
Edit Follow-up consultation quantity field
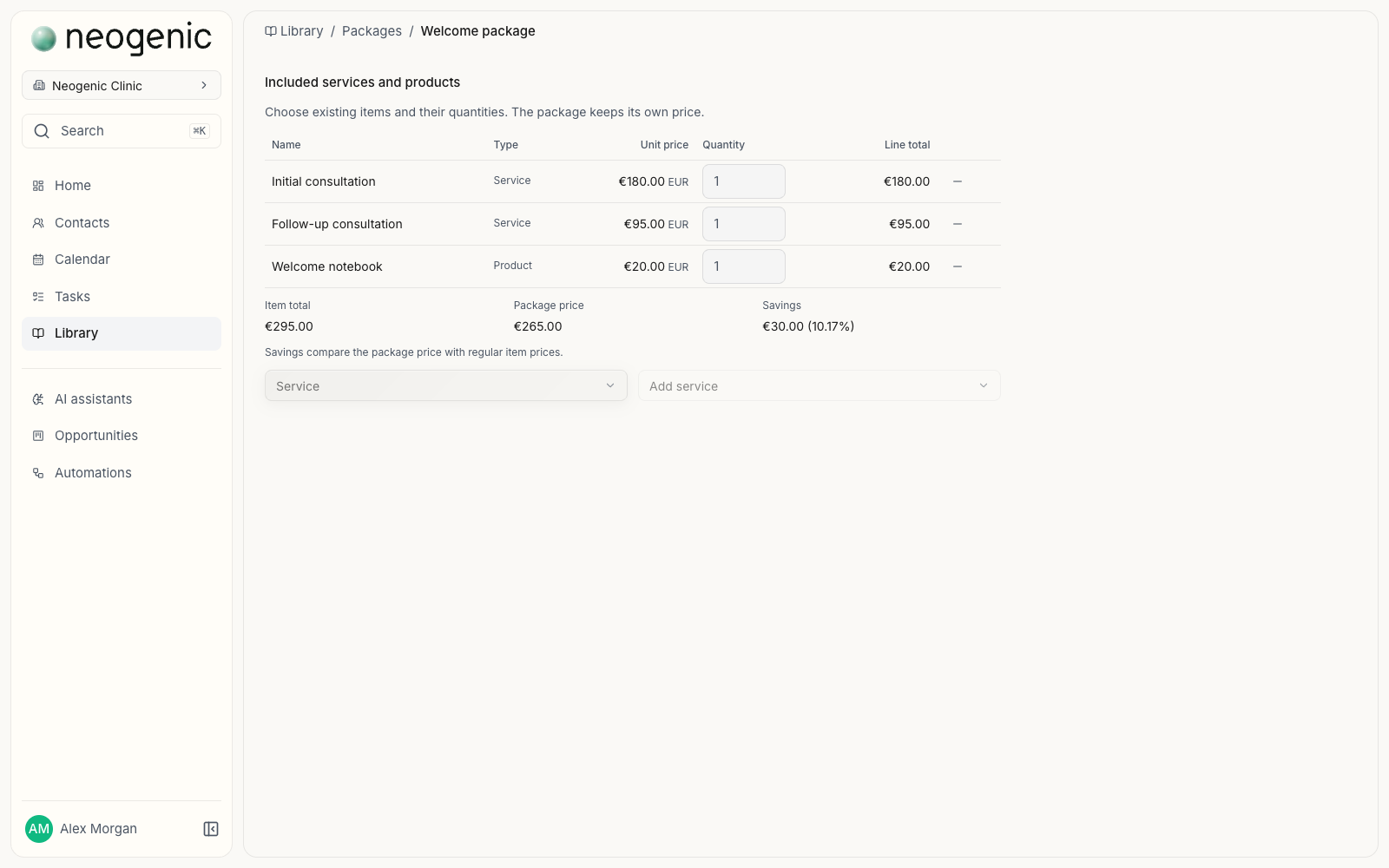coord(744,224)
